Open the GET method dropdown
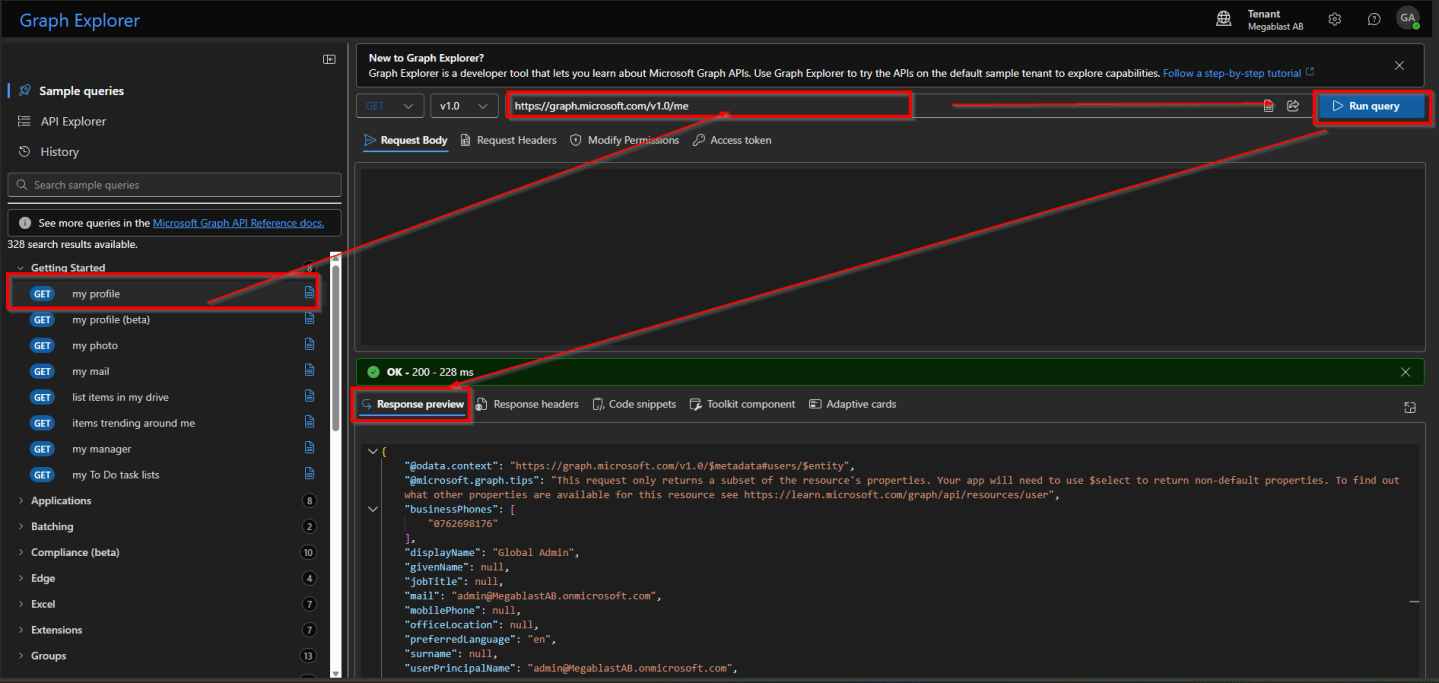This screenshot has width=1439, height=683. 389,105
